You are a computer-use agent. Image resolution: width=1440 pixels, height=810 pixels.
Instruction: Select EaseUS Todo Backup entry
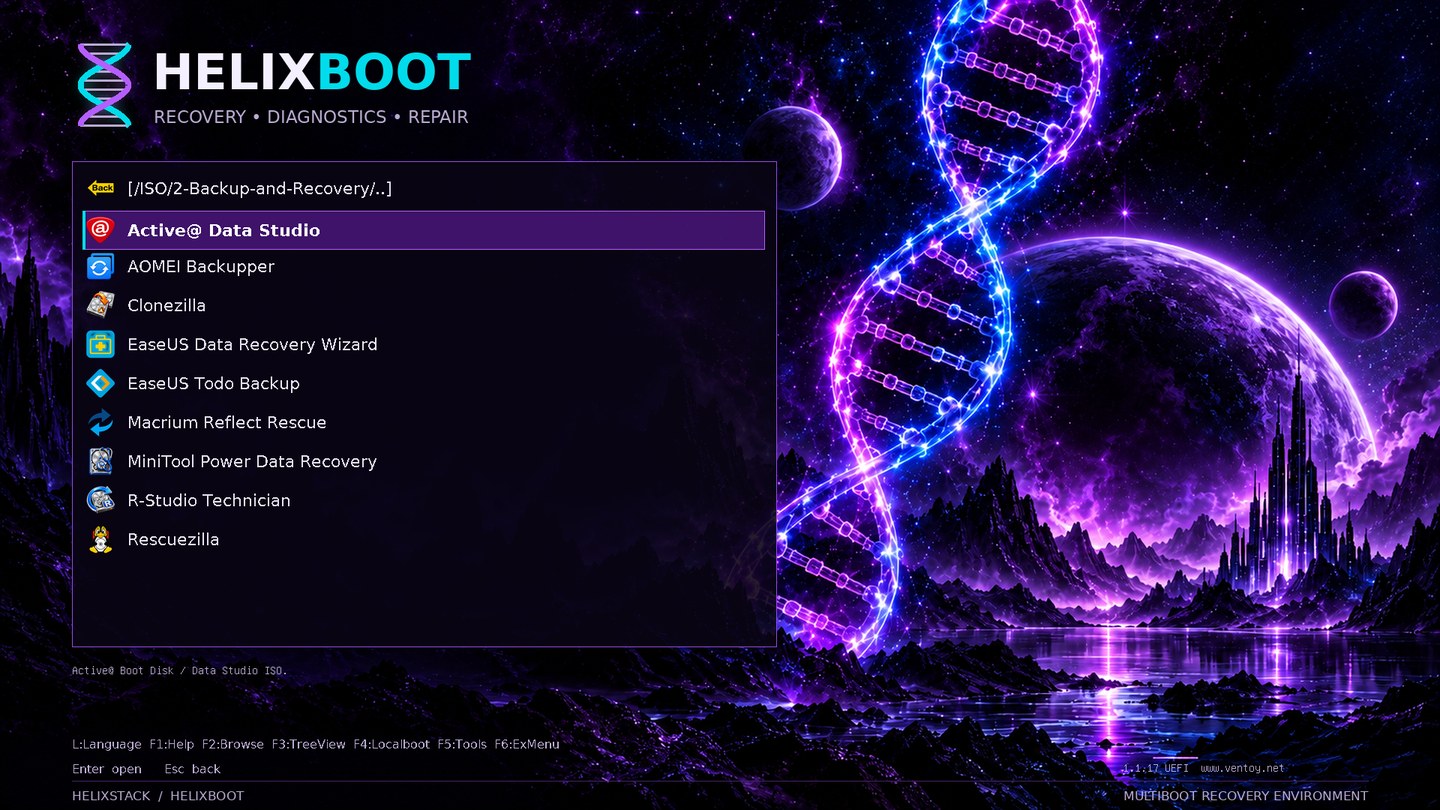(x=424, y=383)
